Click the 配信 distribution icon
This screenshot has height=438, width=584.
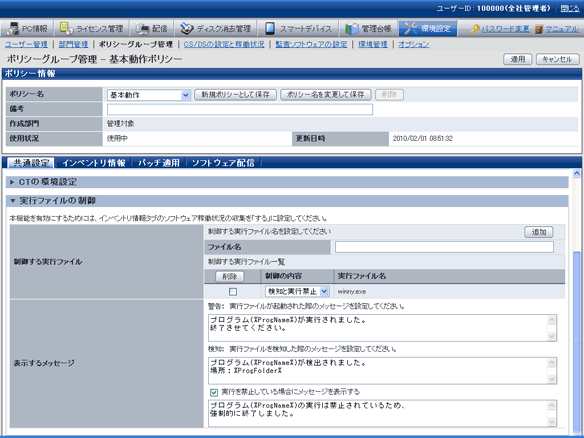click(142, 29)
